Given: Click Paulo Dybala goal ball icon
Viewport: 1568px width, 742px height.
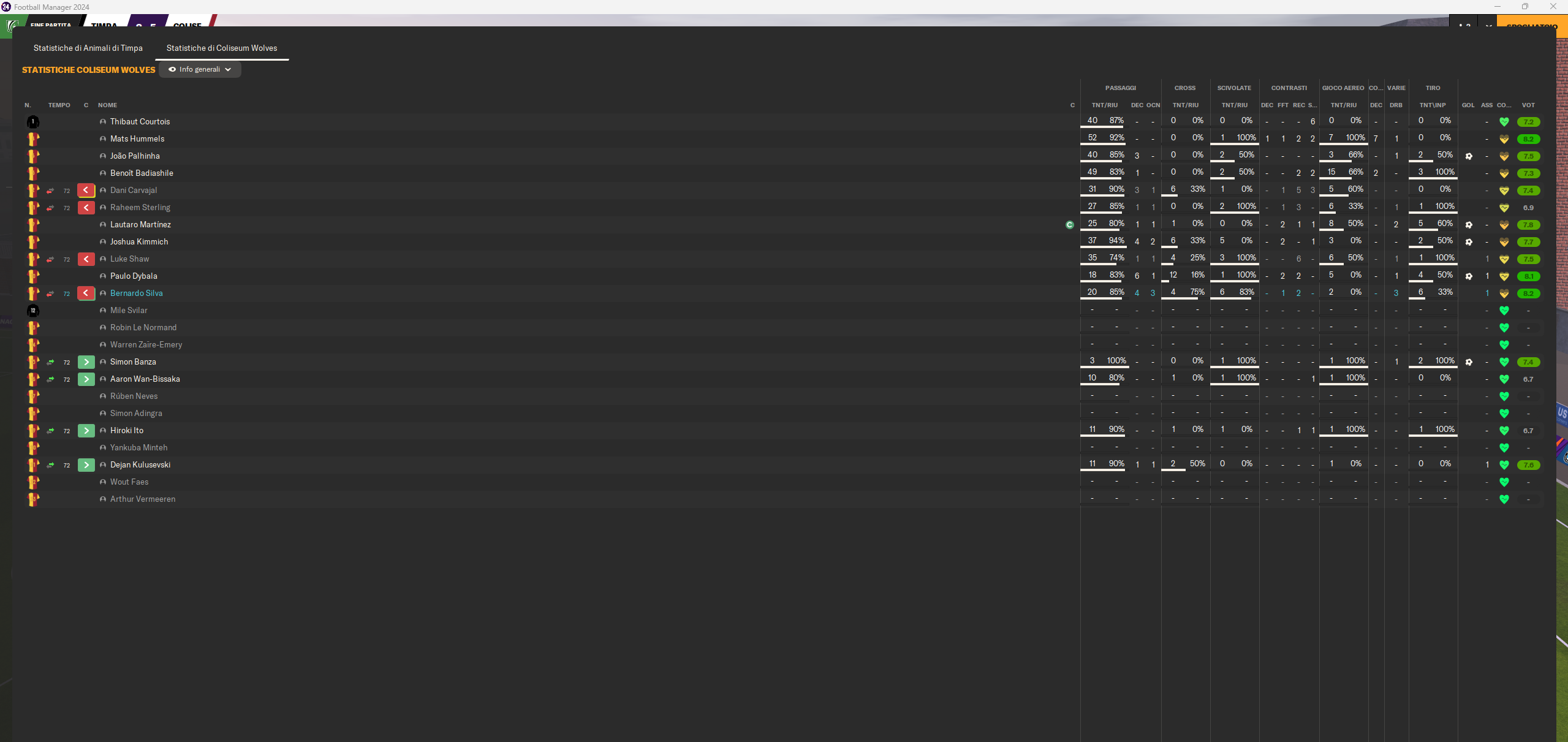Looking at the screenshot, I should (x=1469, y=276).
